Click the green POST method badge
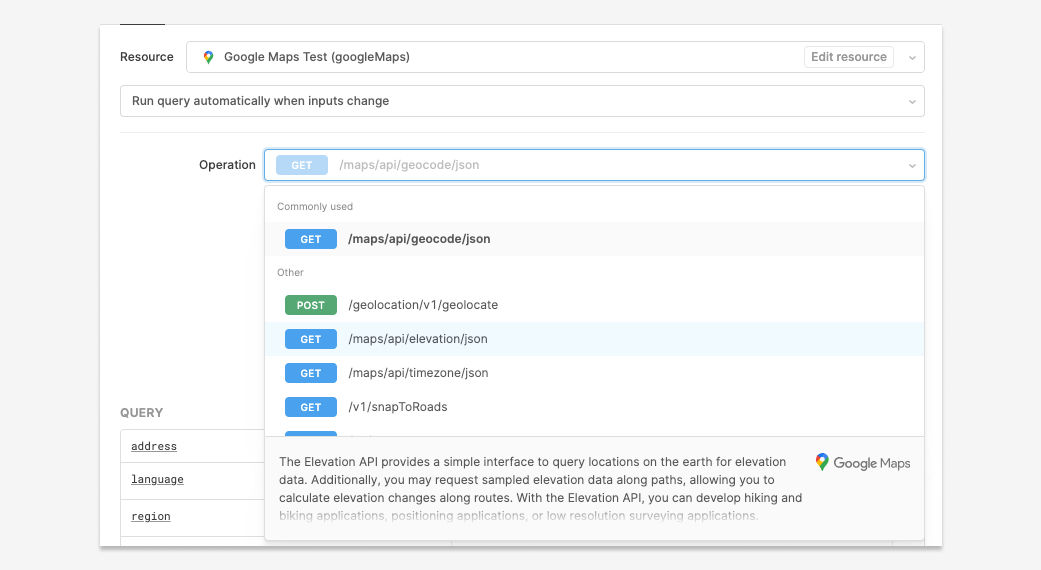 click(x=311, y=305)
